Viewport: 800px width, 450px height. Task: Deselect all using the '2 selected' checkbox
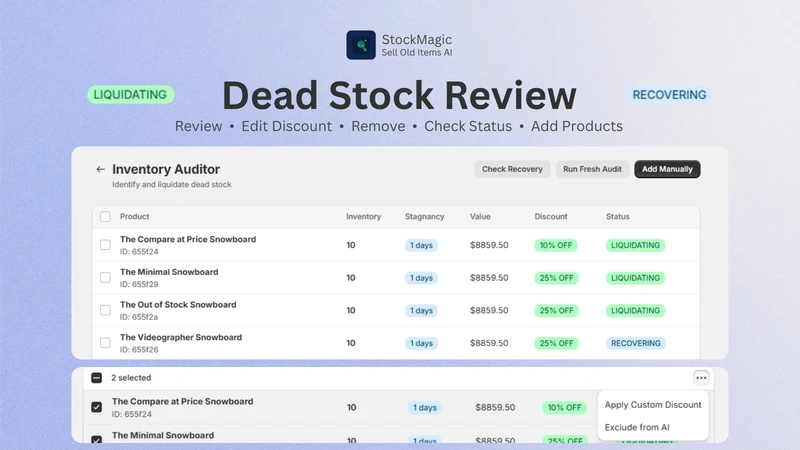(x=96, y=378)
